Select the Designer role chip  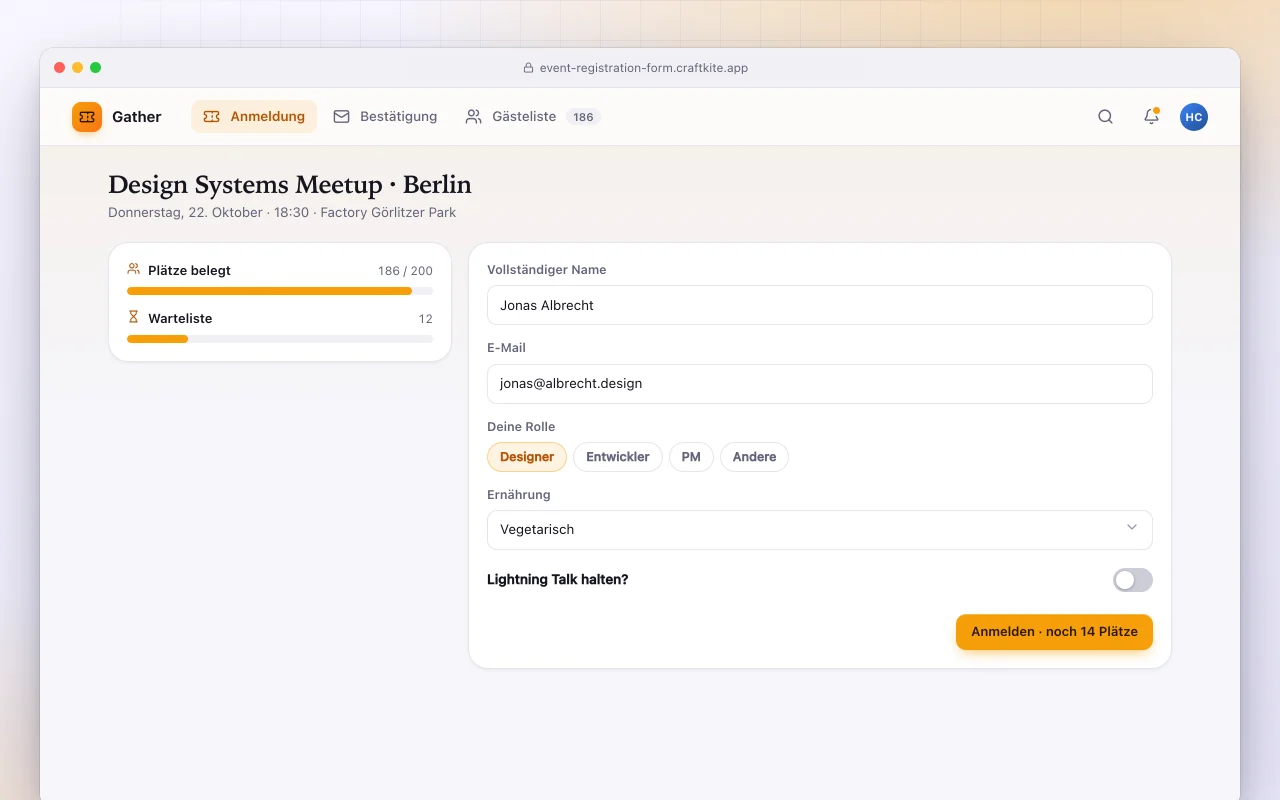[527, 457]
